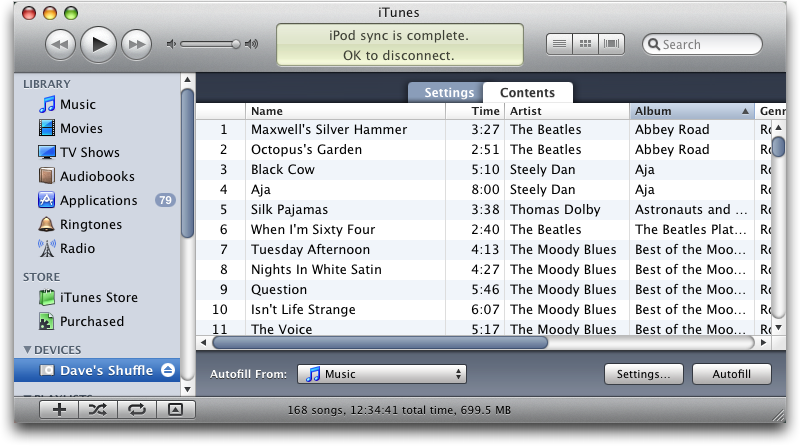
Task: Select song Tuesday Afternoon
Action: (310, 250)
